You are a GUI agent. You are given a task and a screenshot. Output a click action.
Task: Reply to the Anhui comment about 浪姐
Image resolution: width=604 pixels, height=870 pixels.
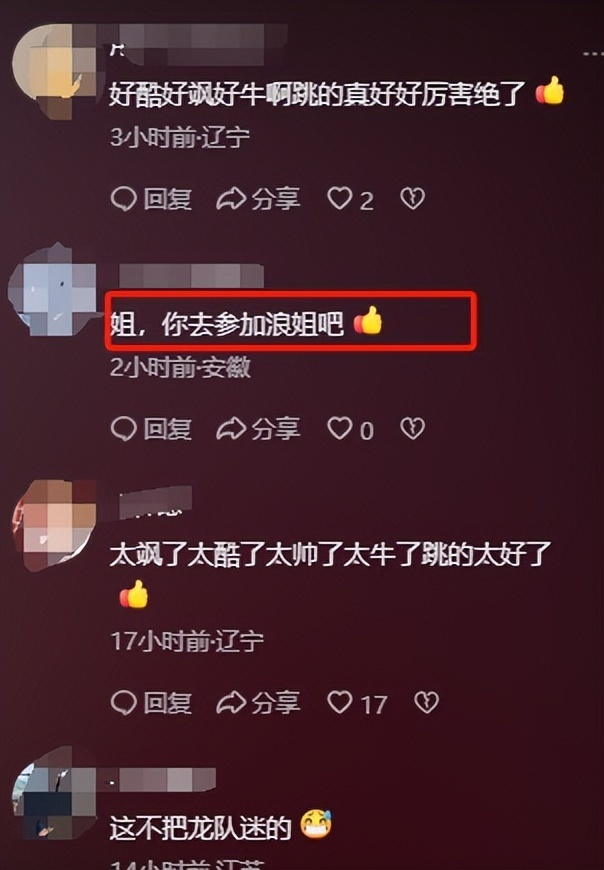pyautogui.click(x=151, y=429)
